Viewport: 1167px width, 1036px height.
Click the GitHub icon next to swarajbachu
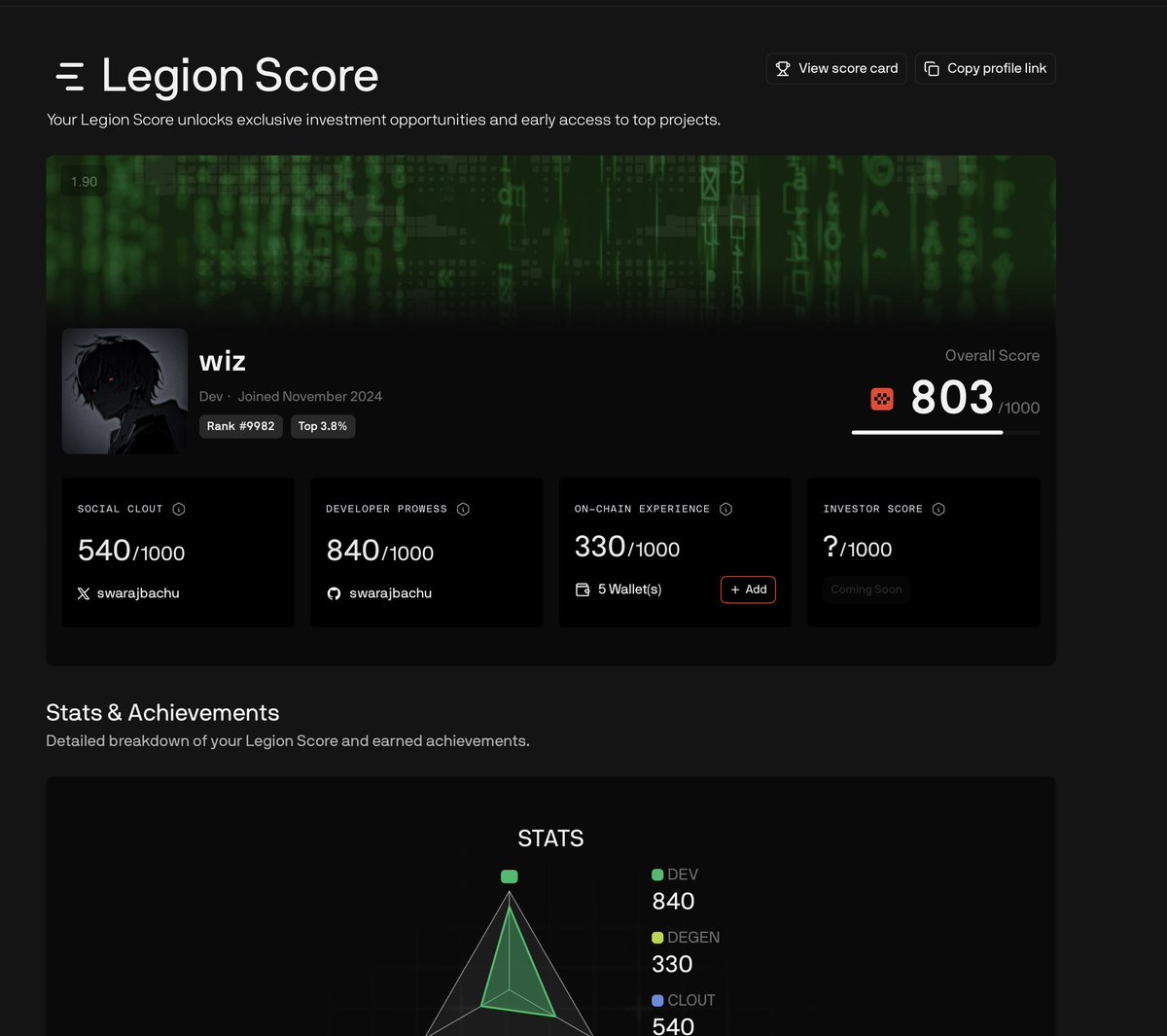coord(333,592)
